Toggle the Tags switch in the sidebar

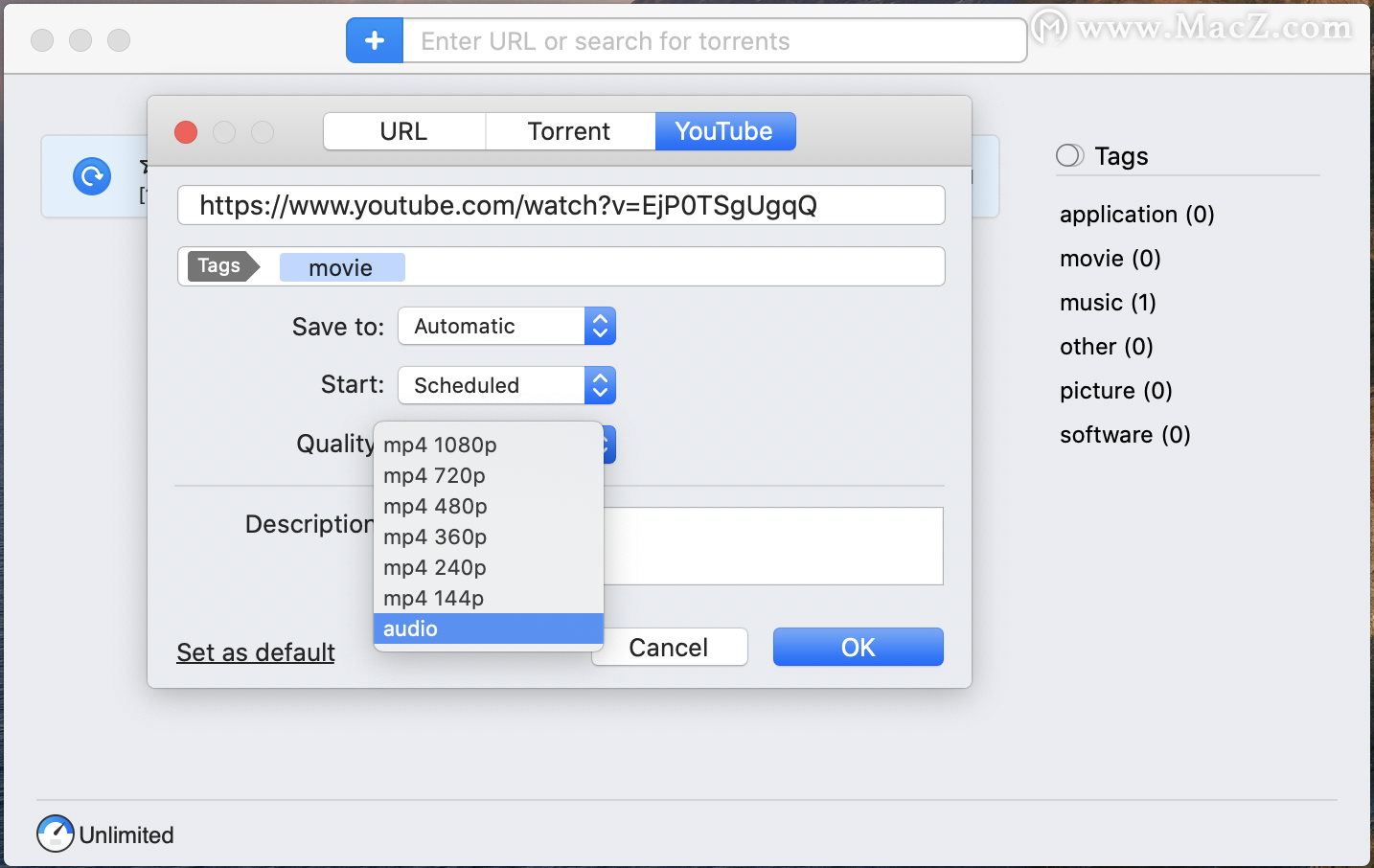click(x=1069, y=155)
